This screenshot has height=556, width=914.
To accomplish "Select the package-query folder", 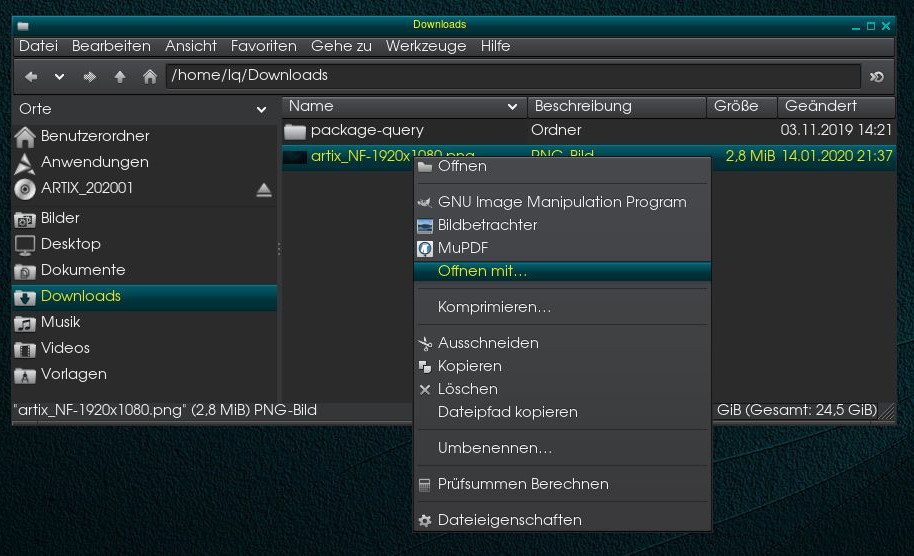I will tap(367, 130).
